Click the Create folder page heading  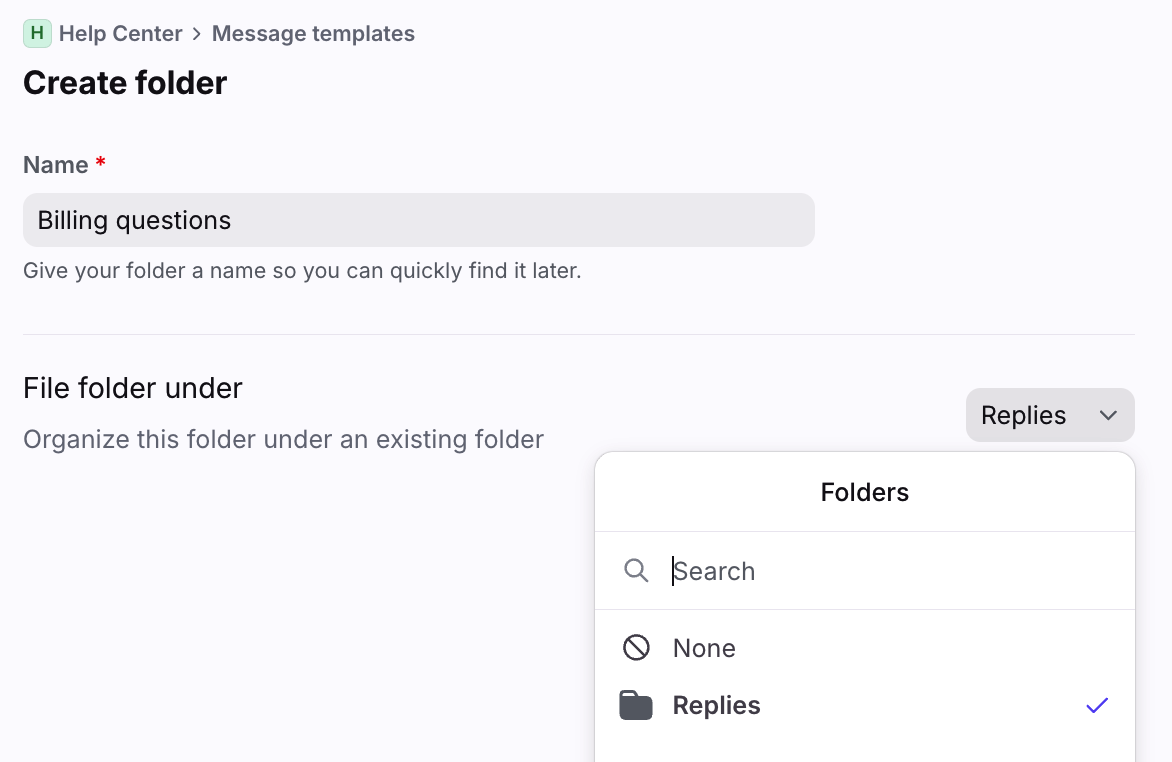(125, 82)
